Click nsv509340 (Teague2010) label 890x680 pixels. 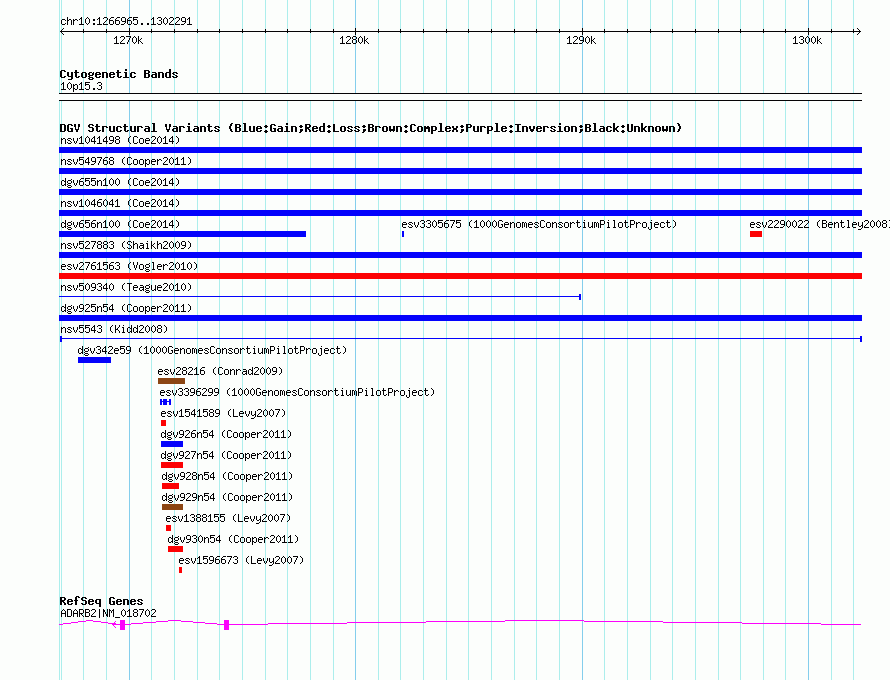126,287
